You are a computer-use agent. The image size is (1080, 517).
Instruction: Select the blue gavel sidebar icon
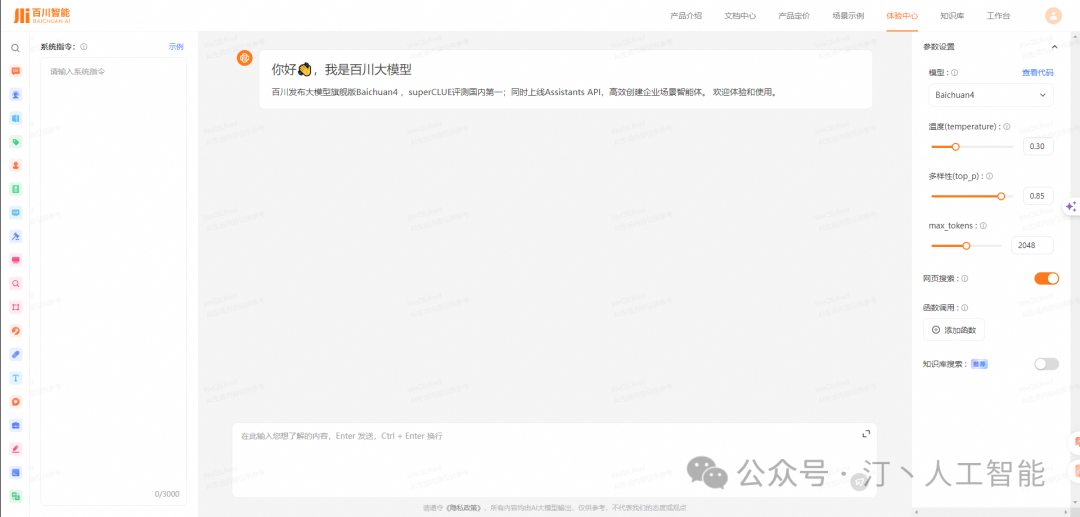15,236
